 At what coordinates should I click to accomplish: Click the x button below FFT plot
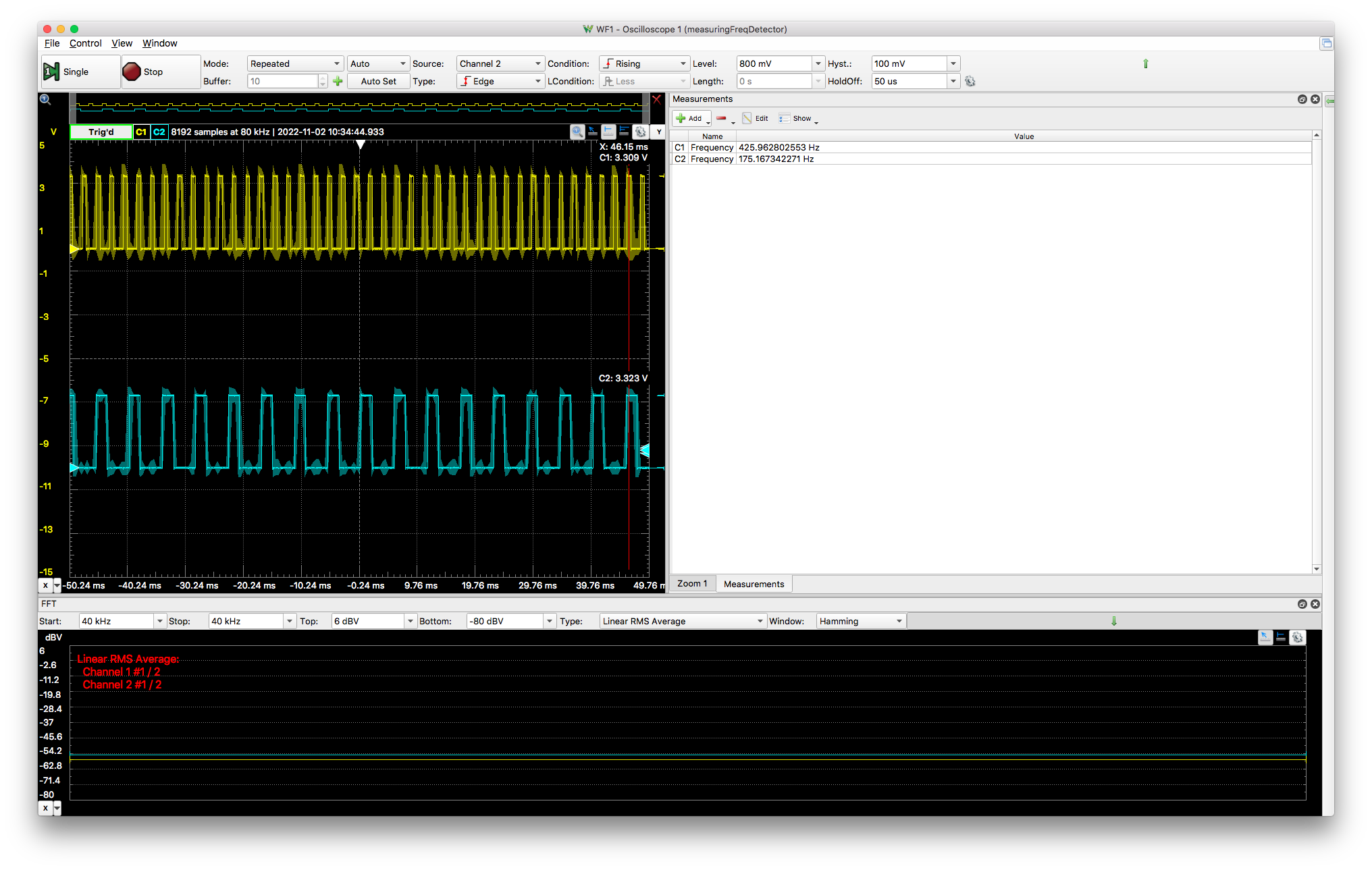click(45, 808)
